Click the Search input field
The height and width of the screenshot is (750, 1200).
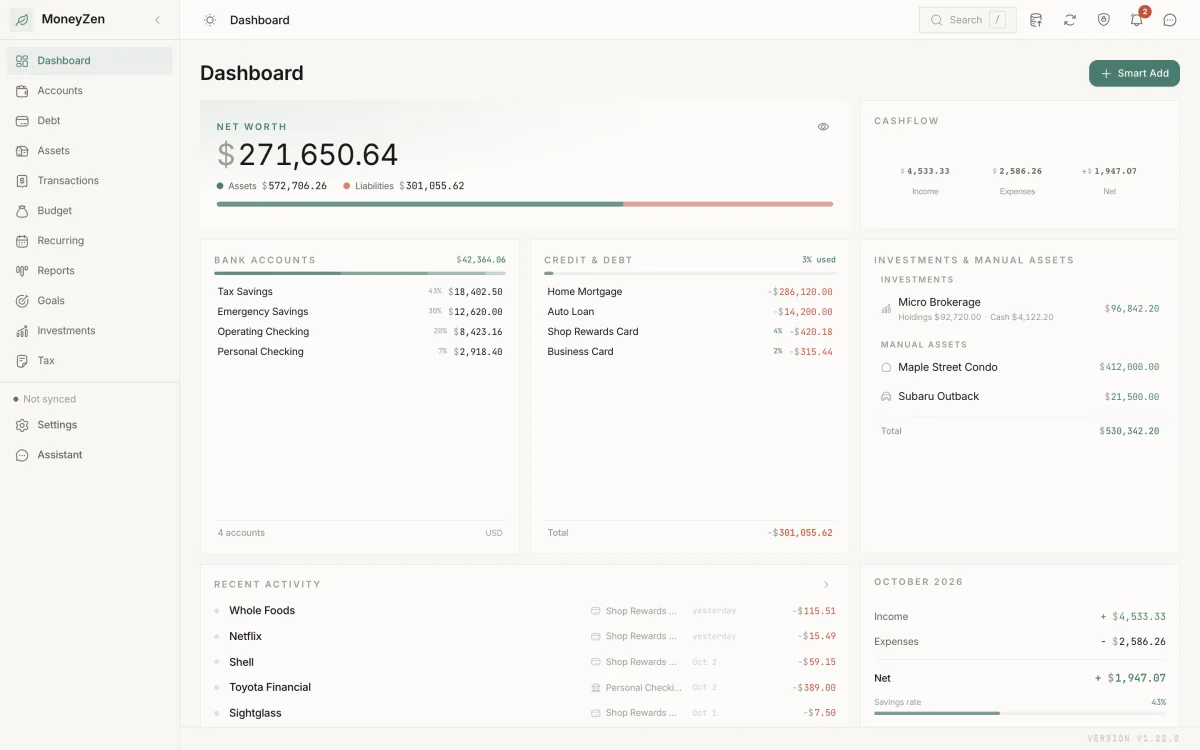point(967,20)
